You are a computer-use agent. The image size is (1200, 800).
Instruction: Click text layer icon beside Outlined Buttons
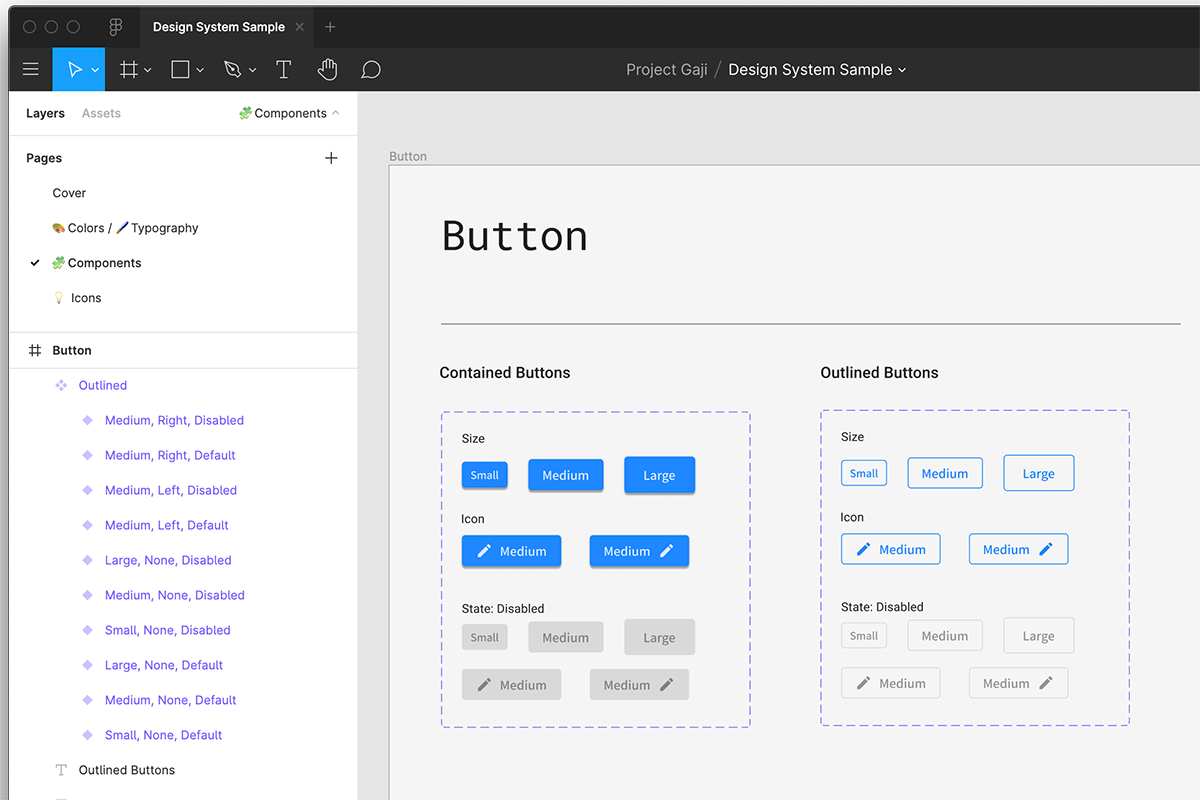61,770
